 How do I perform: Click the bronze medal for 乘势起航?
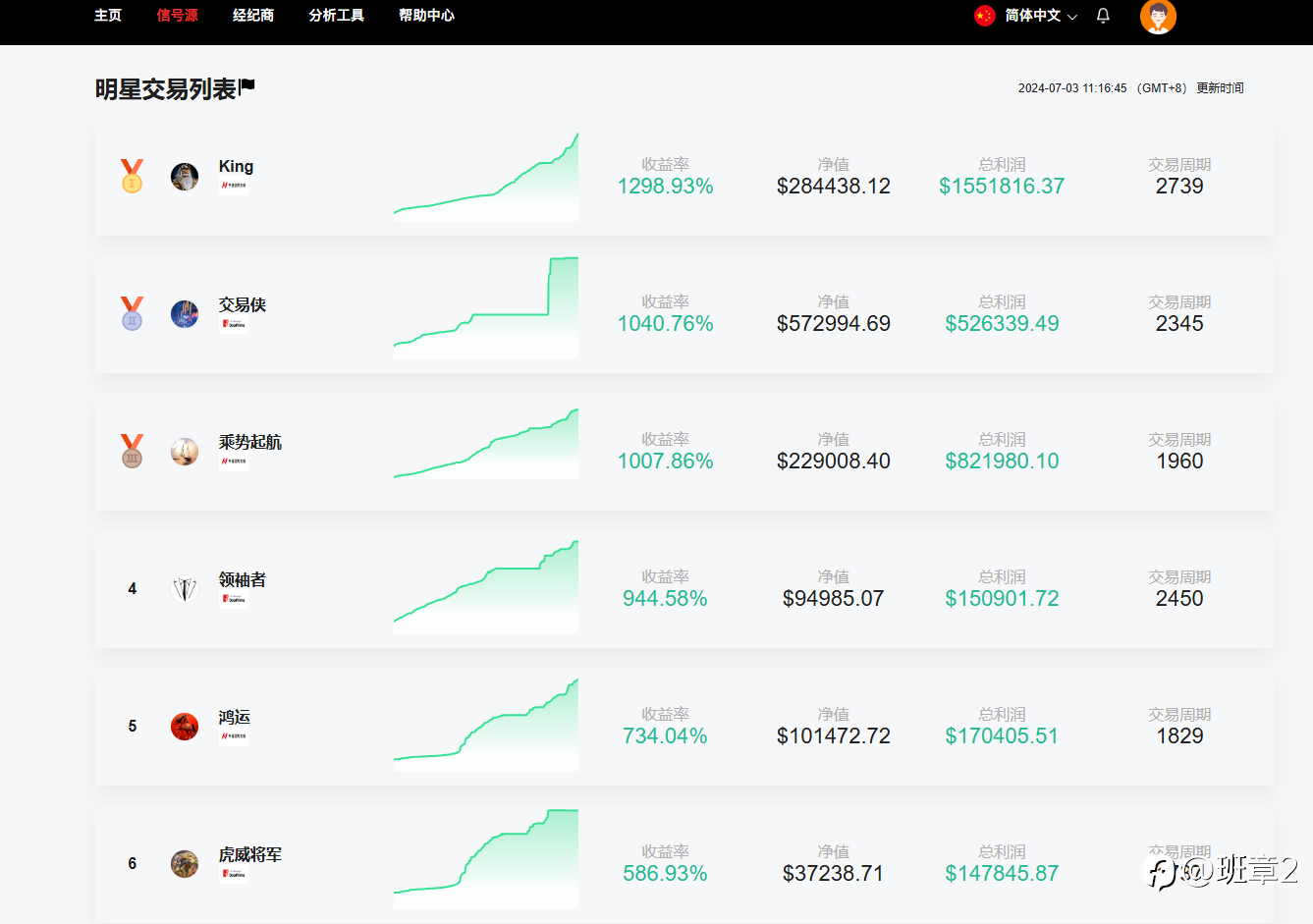132,451
